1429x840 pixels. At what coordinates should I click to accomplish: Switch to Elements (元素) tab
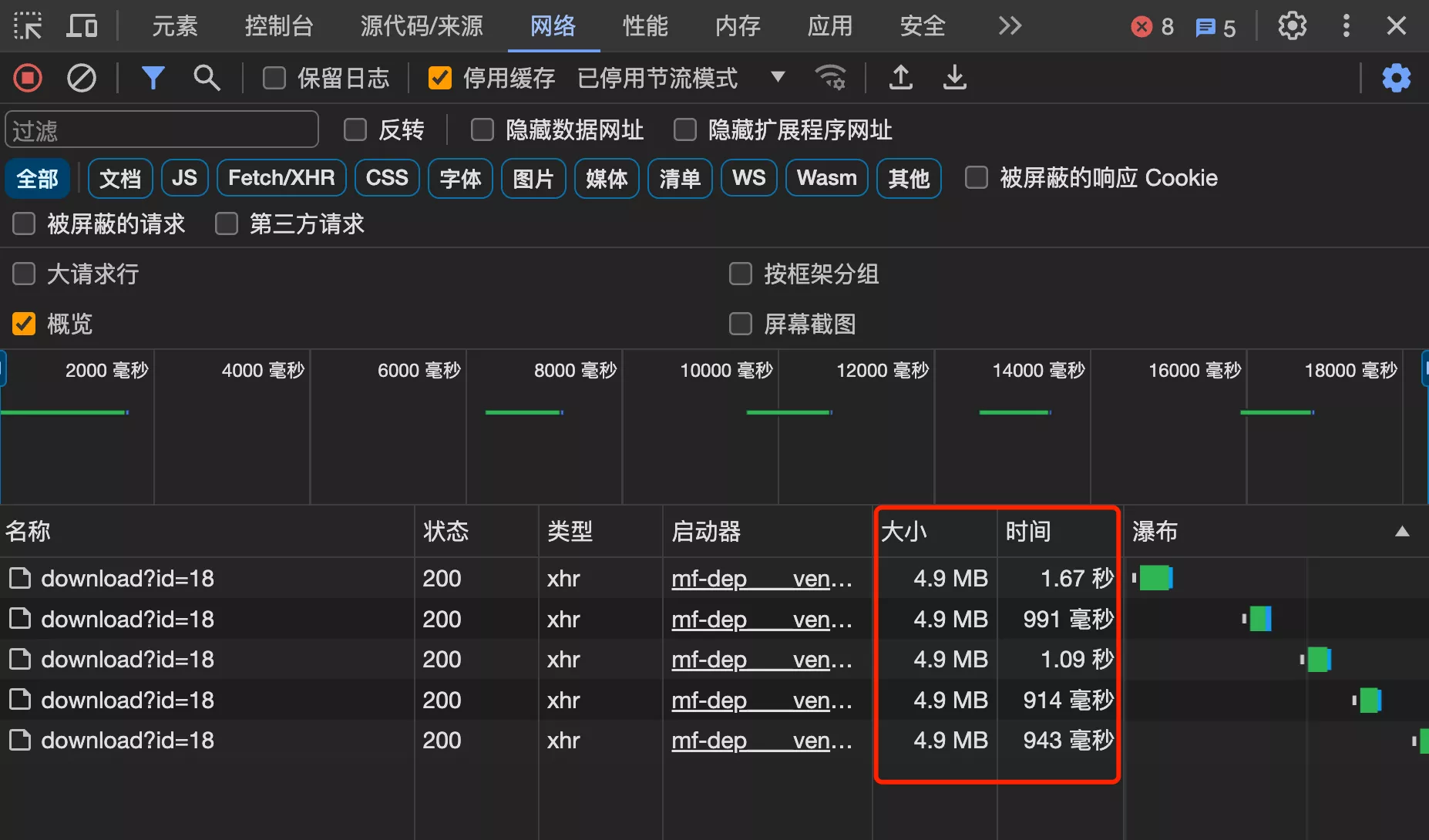pyautogui.click(x=174, y=26)
